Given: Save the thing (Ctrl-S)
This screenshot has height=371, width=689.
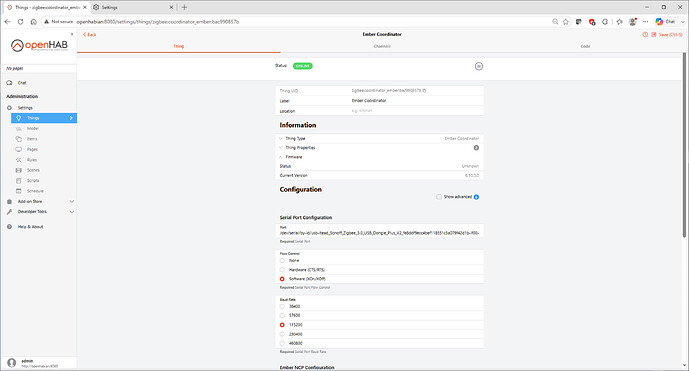Looking at the screenshot, I should pyautogui.click(x=667, y=34).
